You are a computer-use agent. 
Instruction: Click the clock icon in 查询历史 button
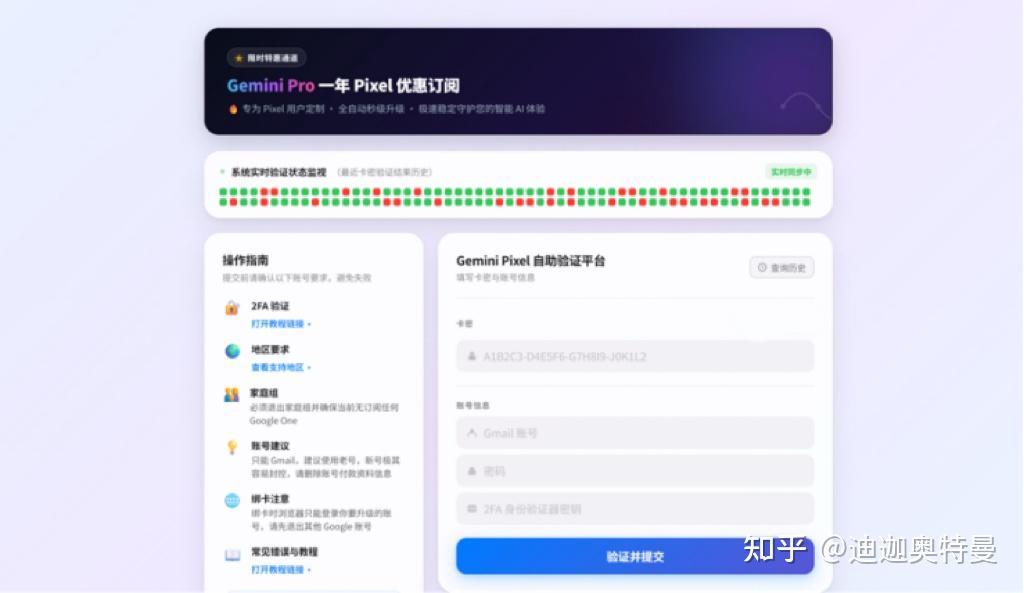[762, 268]
